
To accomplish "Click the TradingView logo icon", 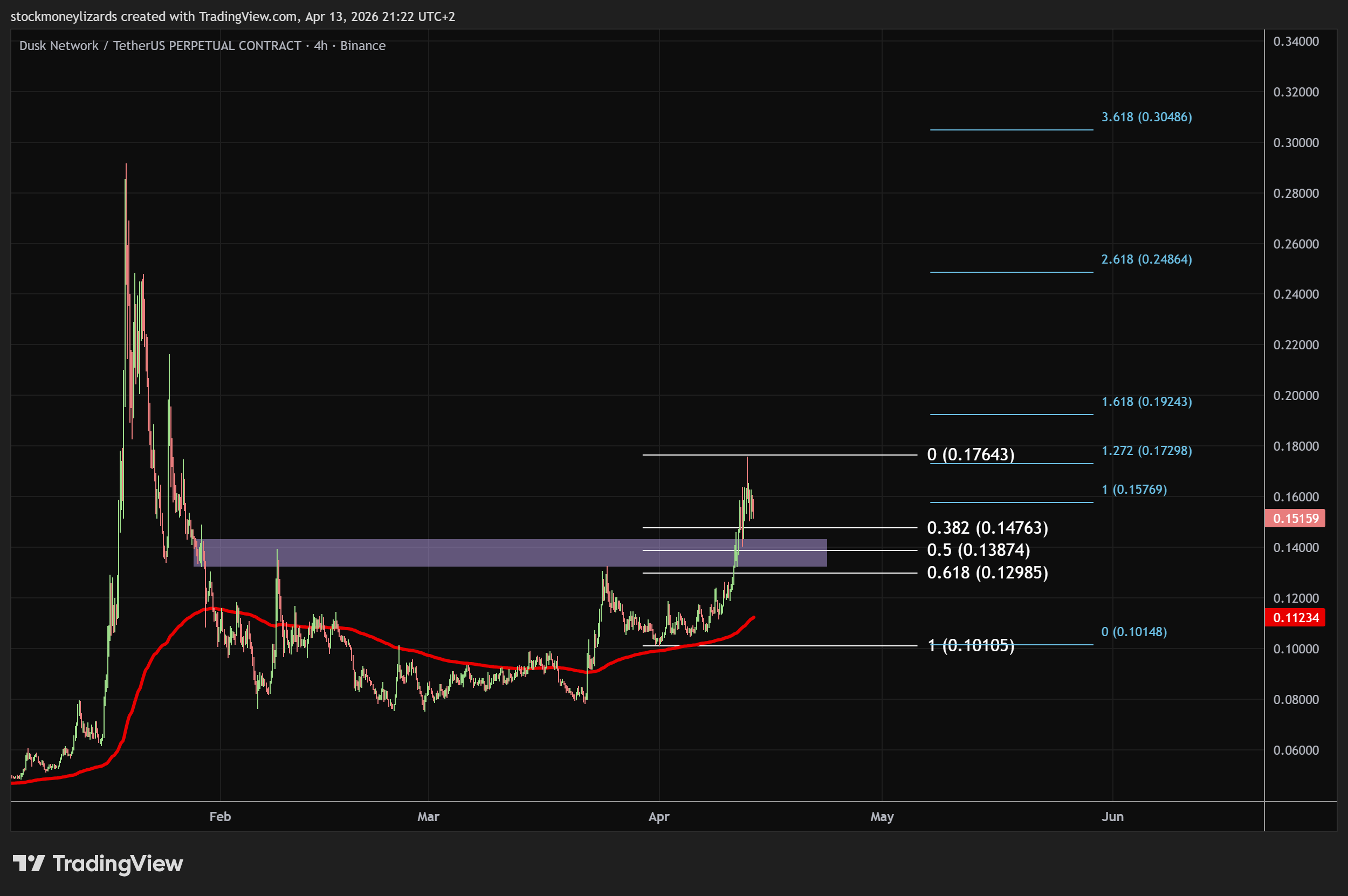I will pos(29,864).
